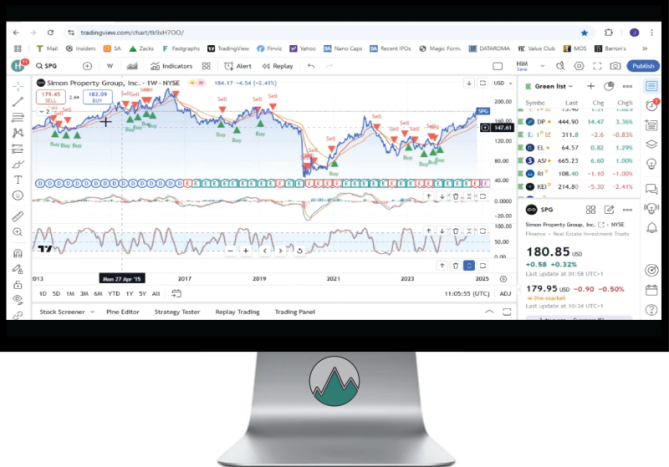The width and height of the screenshot is (669, 467).
Task: Add symbol to Green list watchlist
Action: 590,87
